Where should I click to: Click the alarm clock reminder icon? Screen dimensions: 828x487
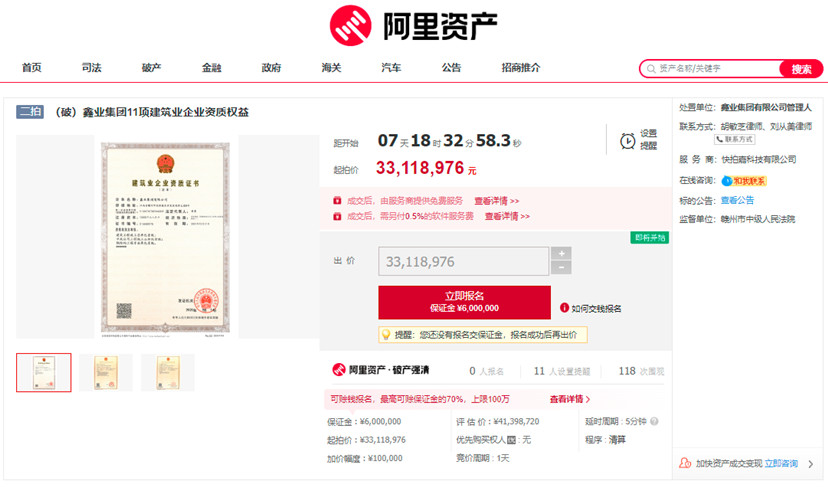pos(627,141)
